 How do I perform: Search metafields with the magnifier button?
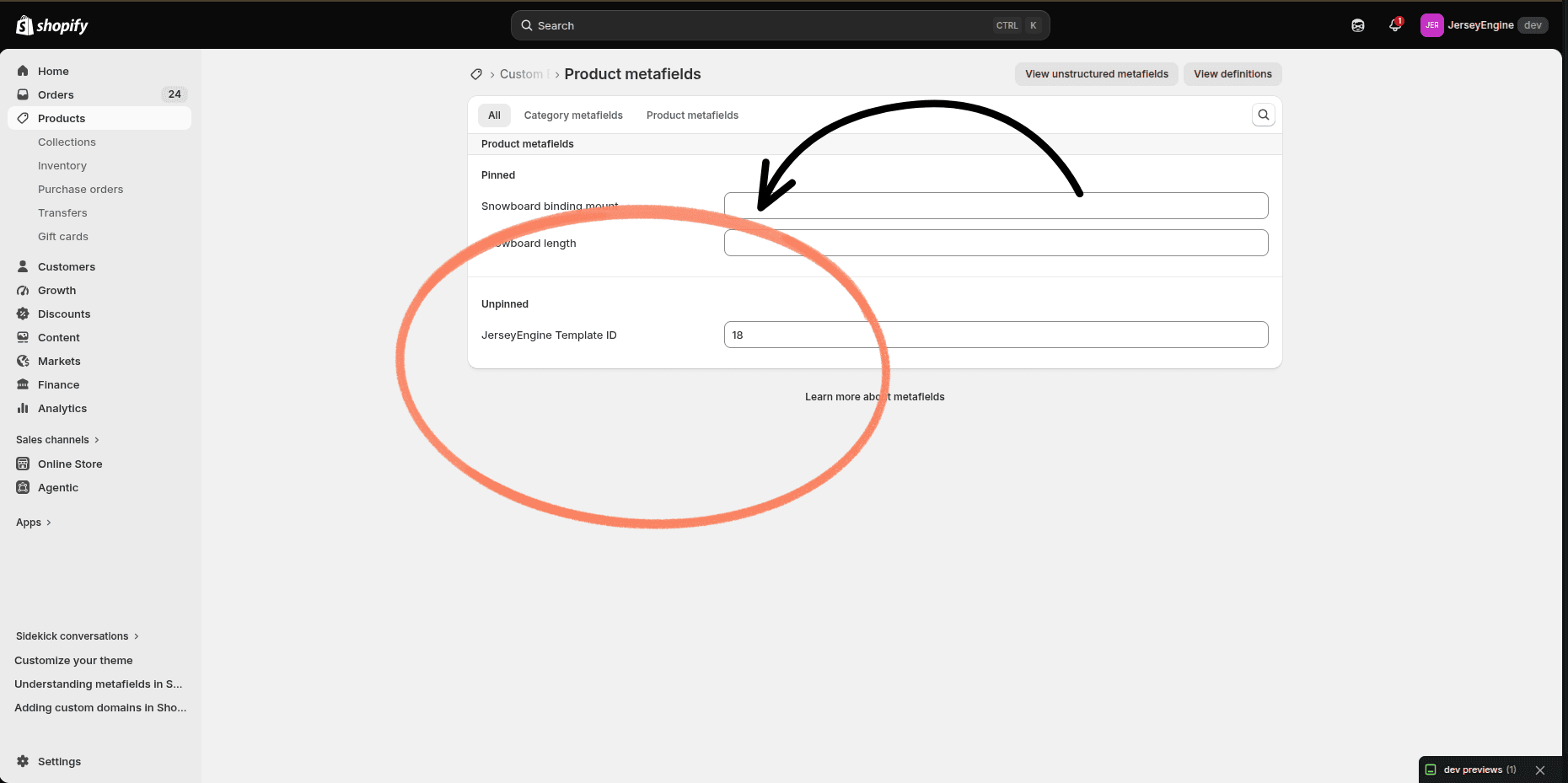coord(1263,115)
